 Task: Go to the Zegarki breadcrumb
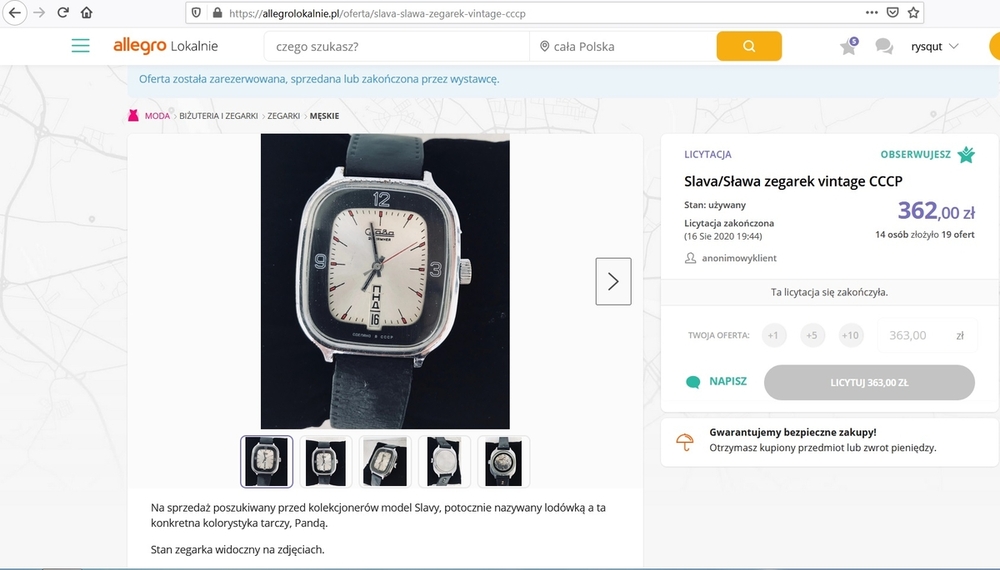[x=284, y=116]
